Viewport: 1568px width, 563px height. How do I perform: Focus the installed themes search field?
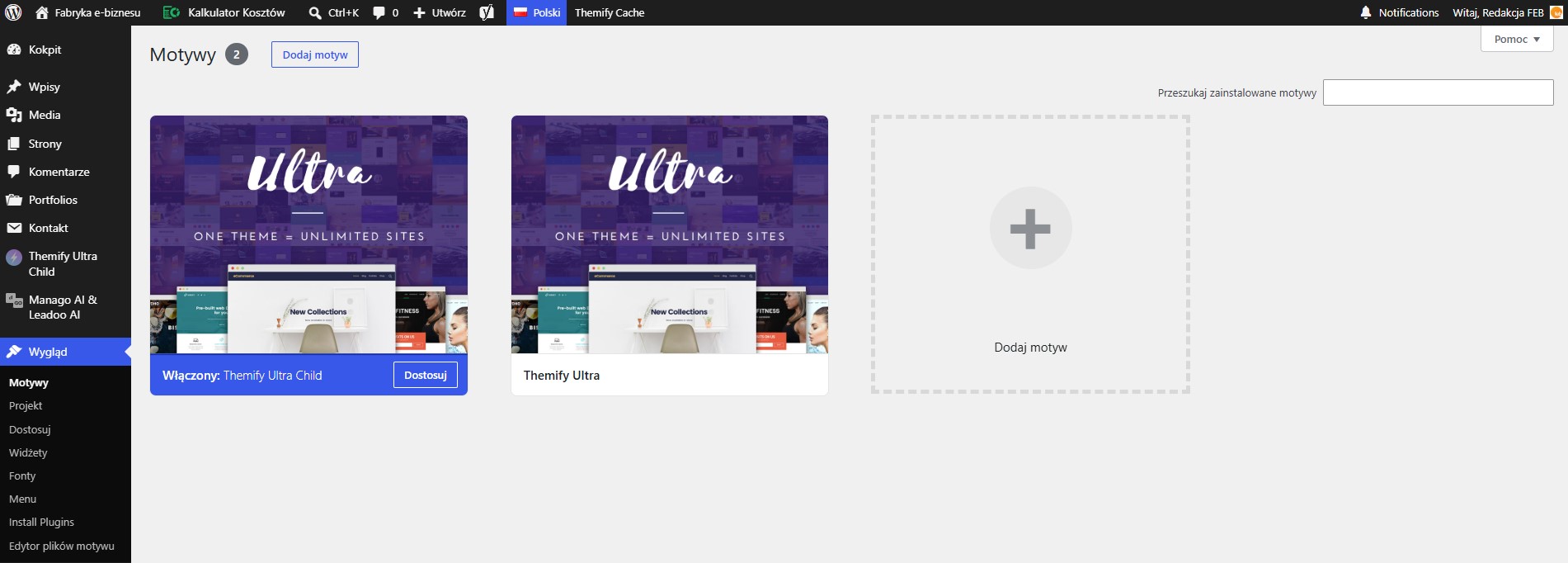click(x=1438, y=92)
